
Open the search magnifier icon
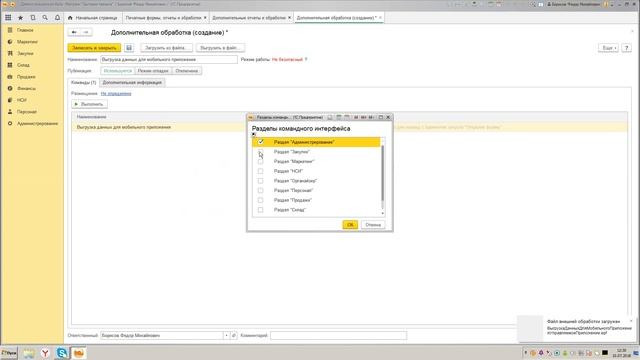[x=45, y=18]
